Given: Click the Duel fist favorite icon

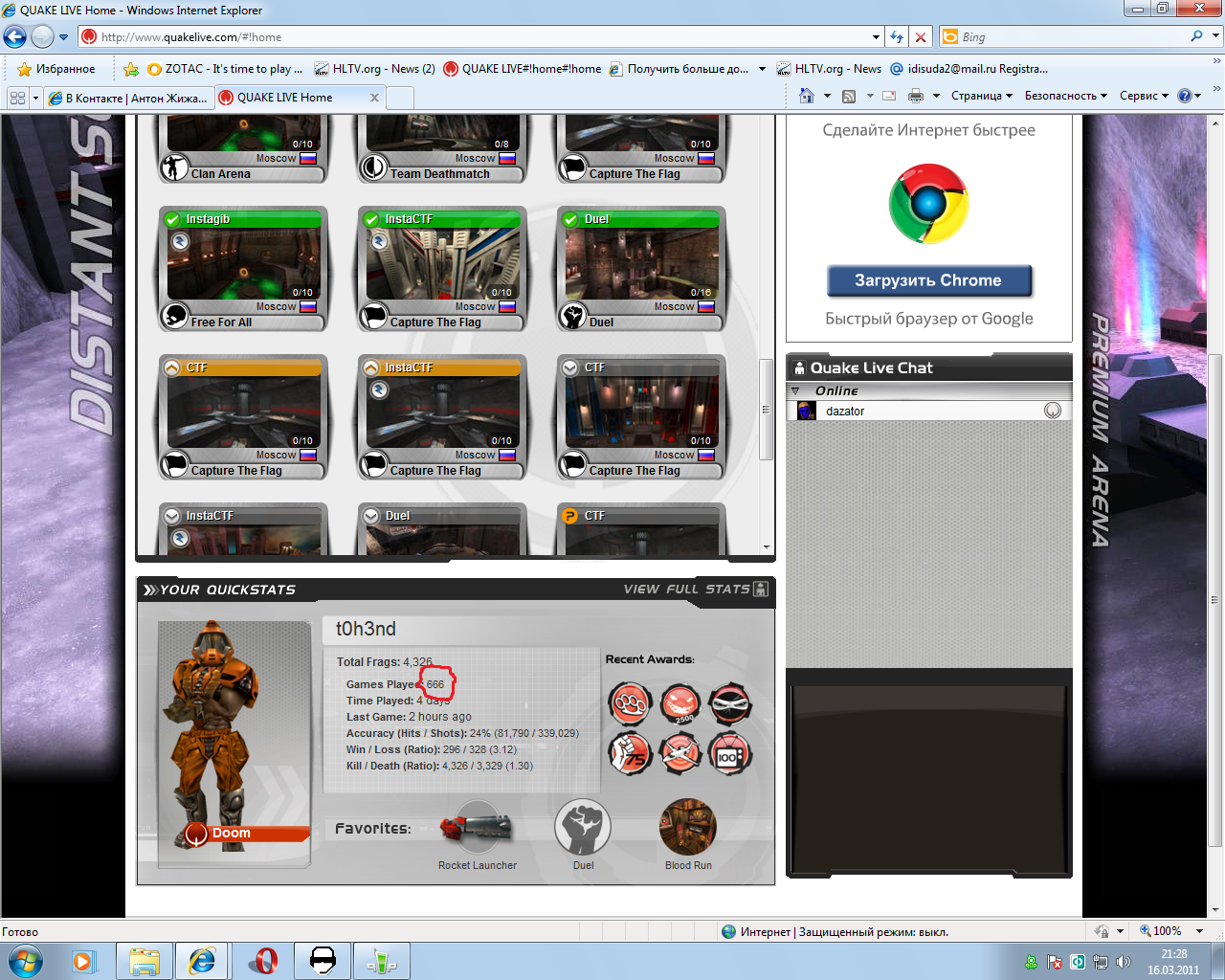Looking at the screenshot, I should pyautogui.click(x=583, y=827).
